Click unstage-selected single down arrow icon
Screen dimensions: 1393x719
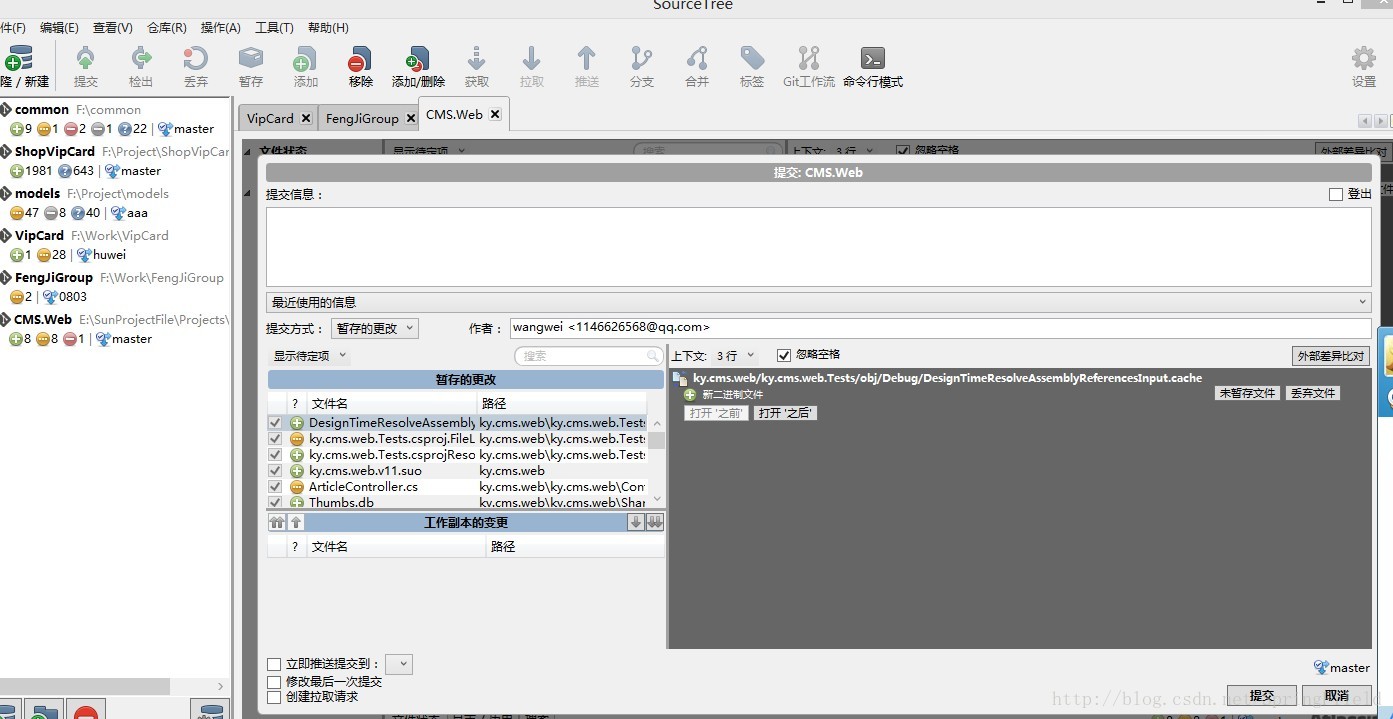pyautogui.click(x=636, y=523)
